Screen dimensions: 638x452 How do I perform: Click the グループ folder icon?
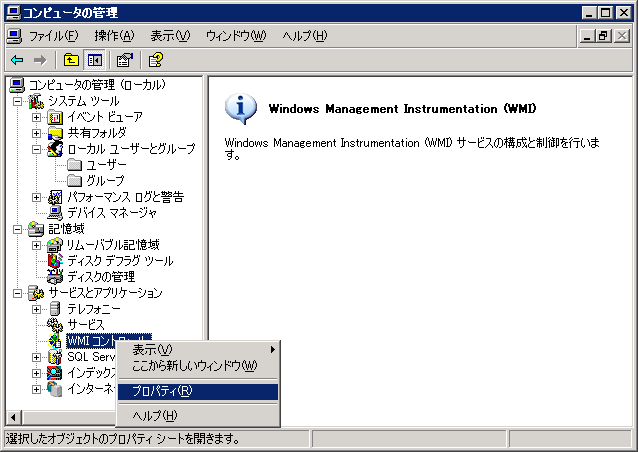74,181
